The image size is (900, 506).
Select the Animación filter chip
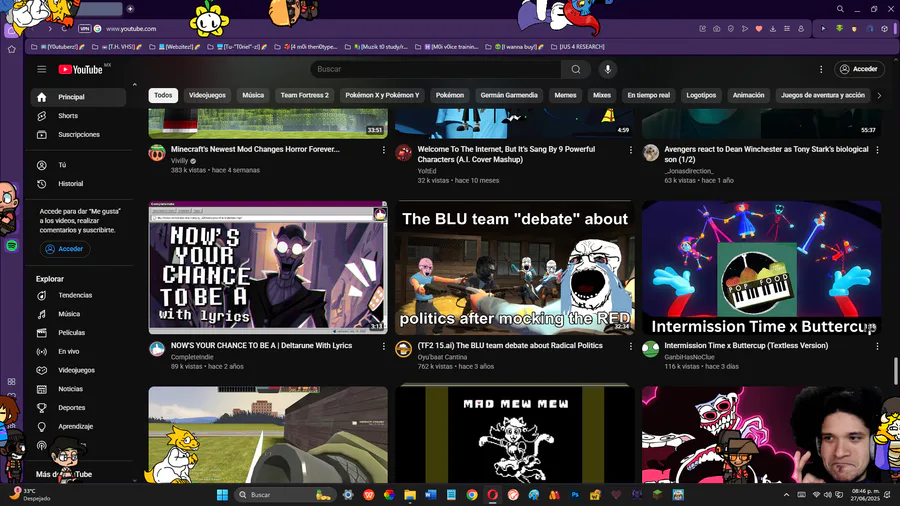click(748, 95)
